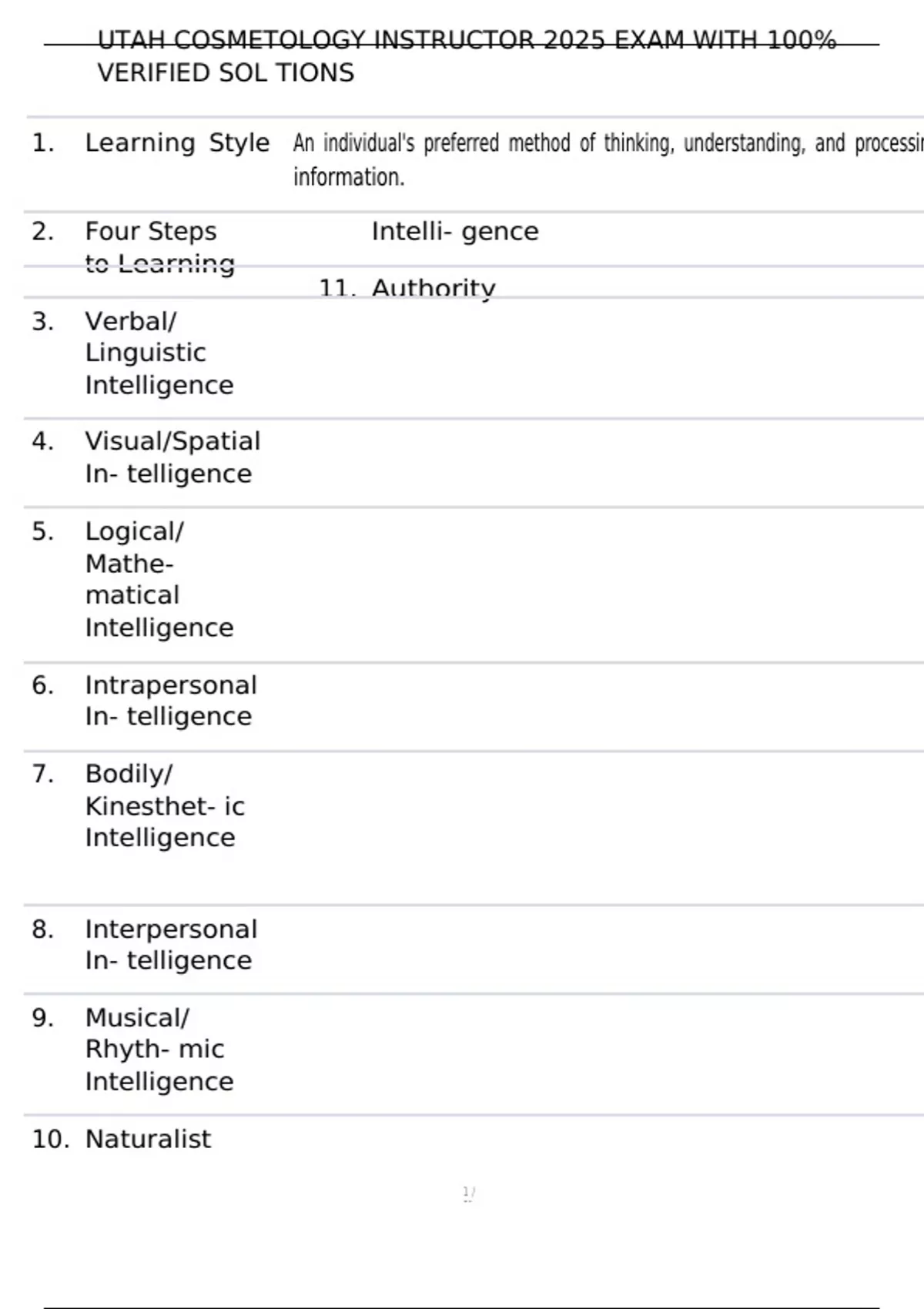Click the number 1 list marker
The image size is (924, 1309).
[x=42, y=143]
